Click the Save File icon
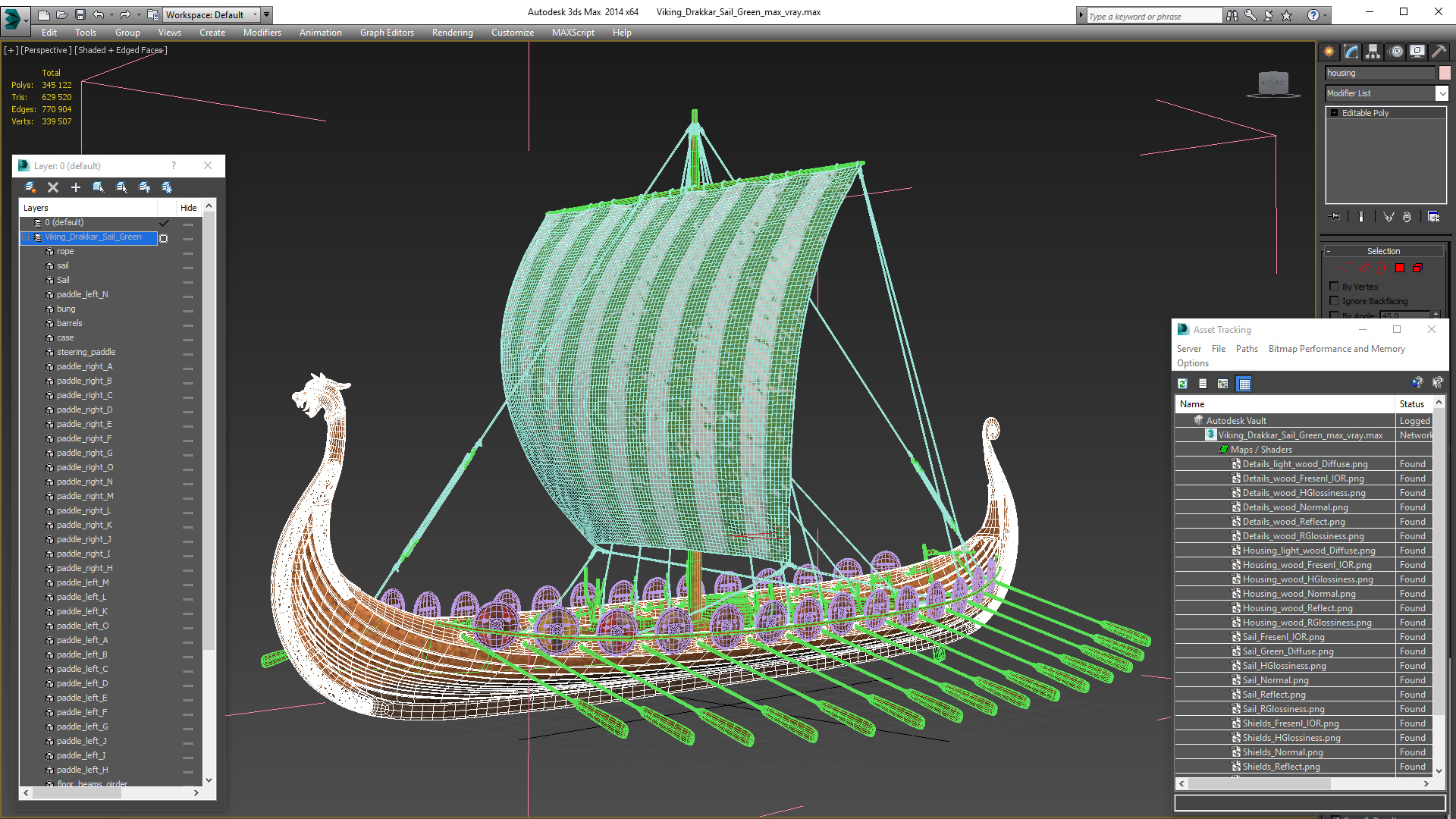The image size is (1456, 819). tap(80, 14)
